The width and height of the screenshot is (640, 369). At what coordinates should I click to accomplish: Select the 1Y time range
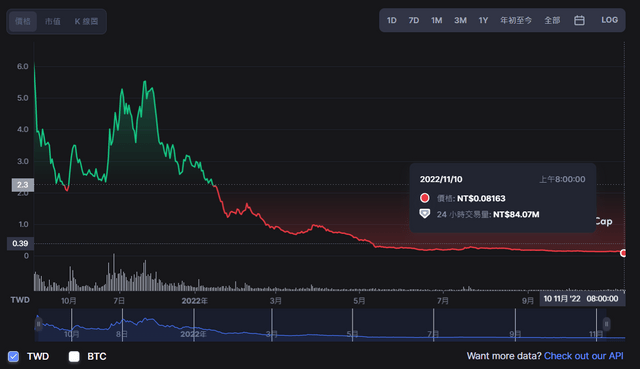coord(483,20)
